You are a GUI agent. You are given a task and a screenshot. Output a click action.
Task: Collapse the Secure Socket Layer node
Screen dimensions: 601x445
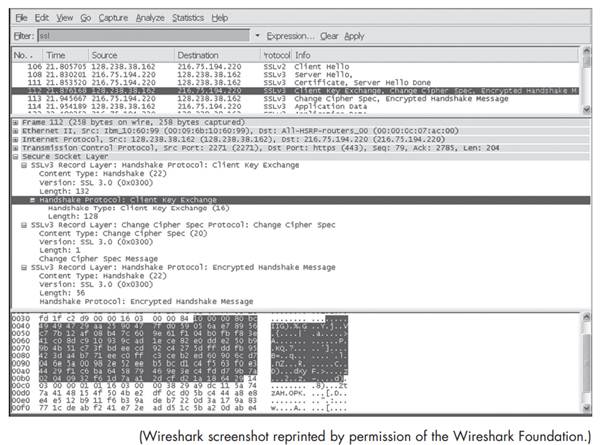[x=16, y=157]
